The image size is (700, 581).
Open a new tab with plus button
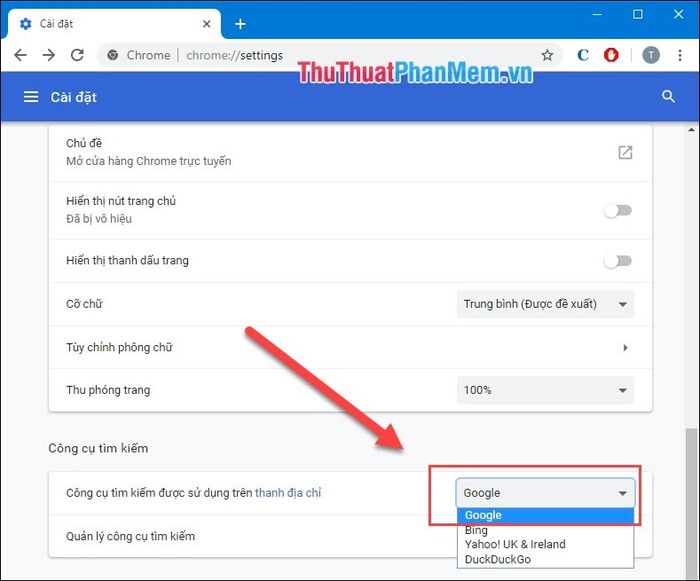240,24
